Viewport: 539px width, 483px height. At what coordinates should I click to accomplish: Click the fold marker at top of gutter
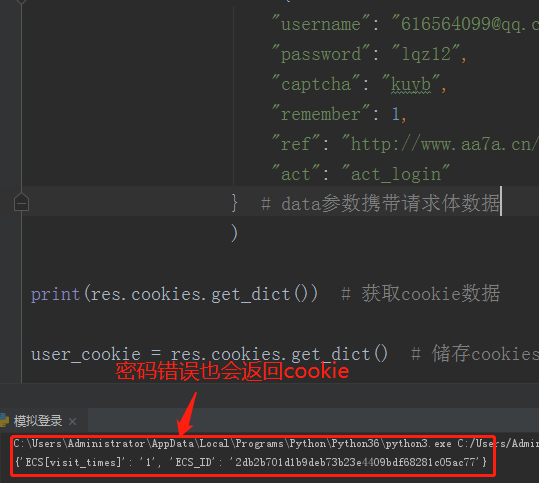[21, 2]
